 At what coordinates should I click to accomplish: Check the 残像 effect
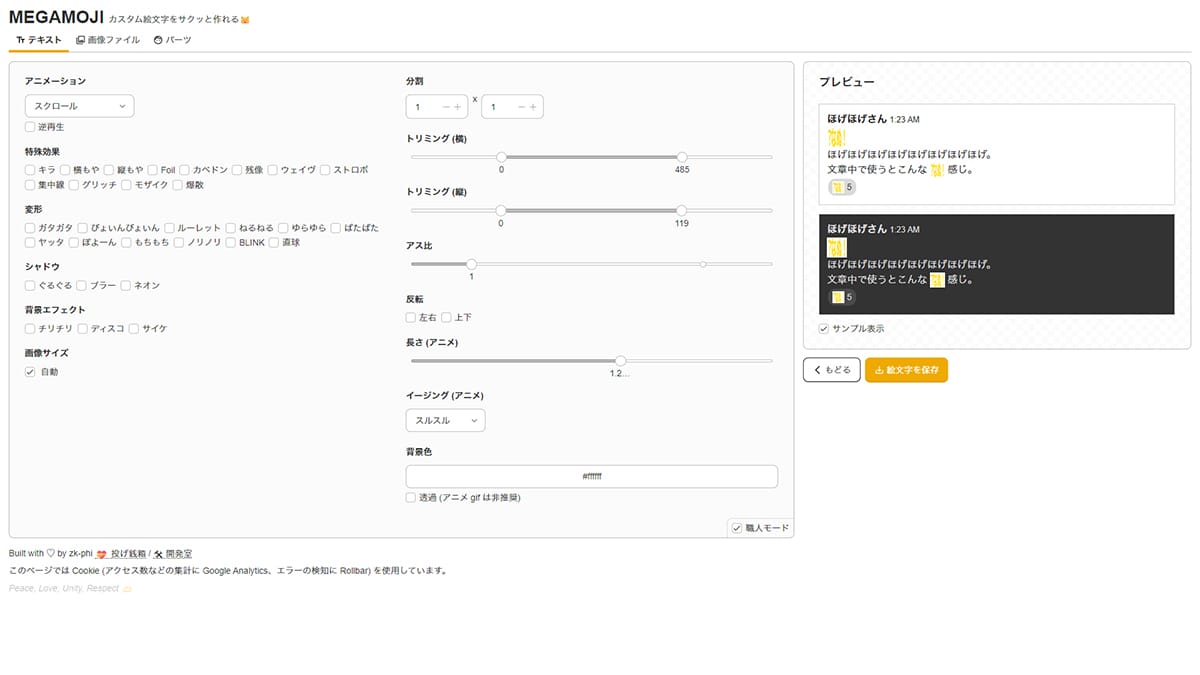237,170
